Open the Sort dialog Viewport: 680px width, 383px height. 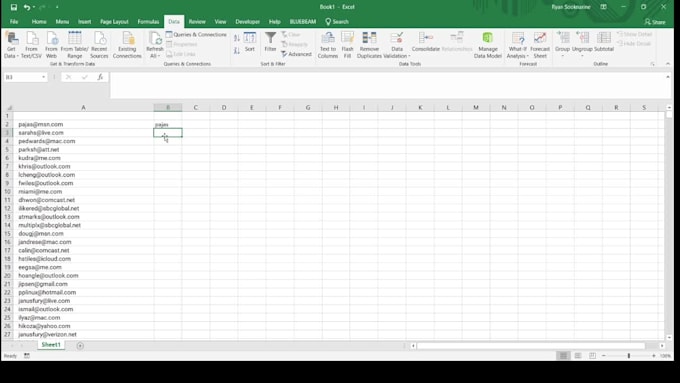point(250,42)
